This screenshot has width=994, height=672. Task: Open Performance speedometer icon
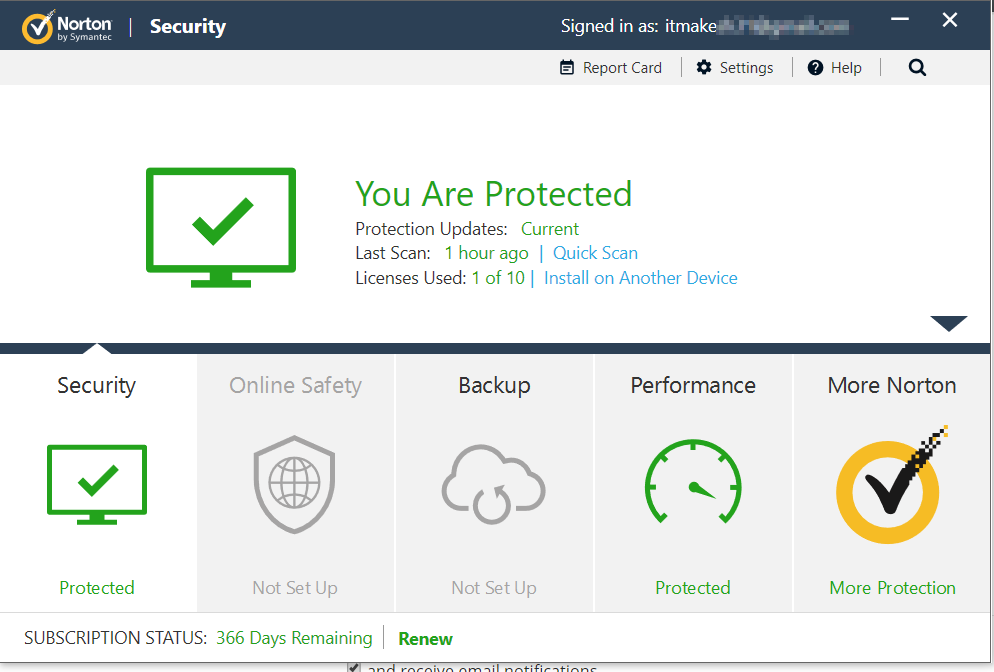[x=693, y=484]
